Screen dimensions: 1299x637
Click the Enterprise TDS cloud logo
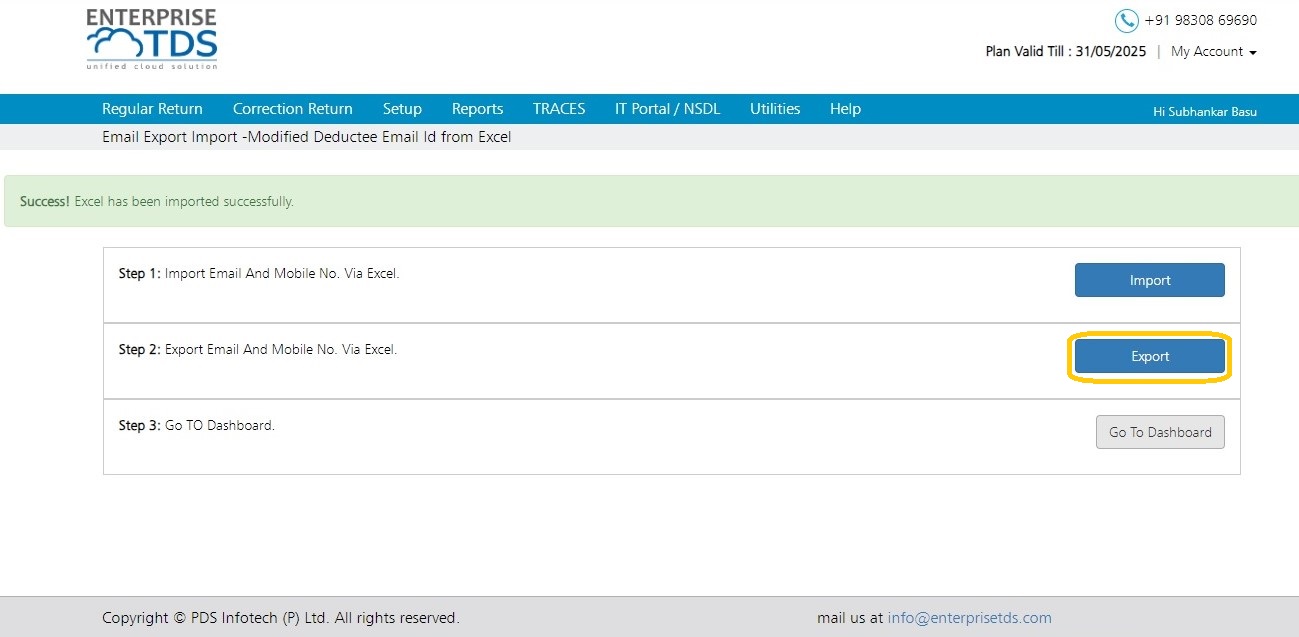click(x=152, y=39)
